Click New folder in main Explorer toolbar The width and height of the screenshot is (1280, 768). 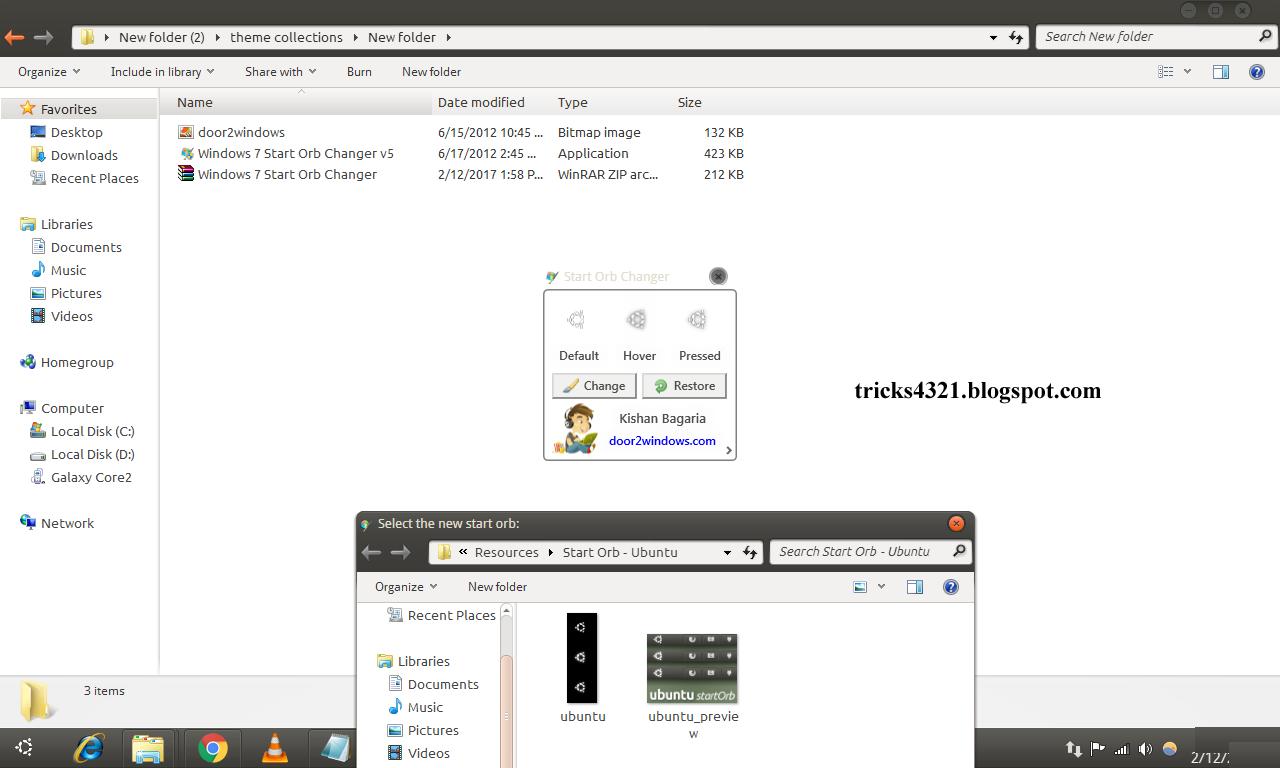point(431,72)
